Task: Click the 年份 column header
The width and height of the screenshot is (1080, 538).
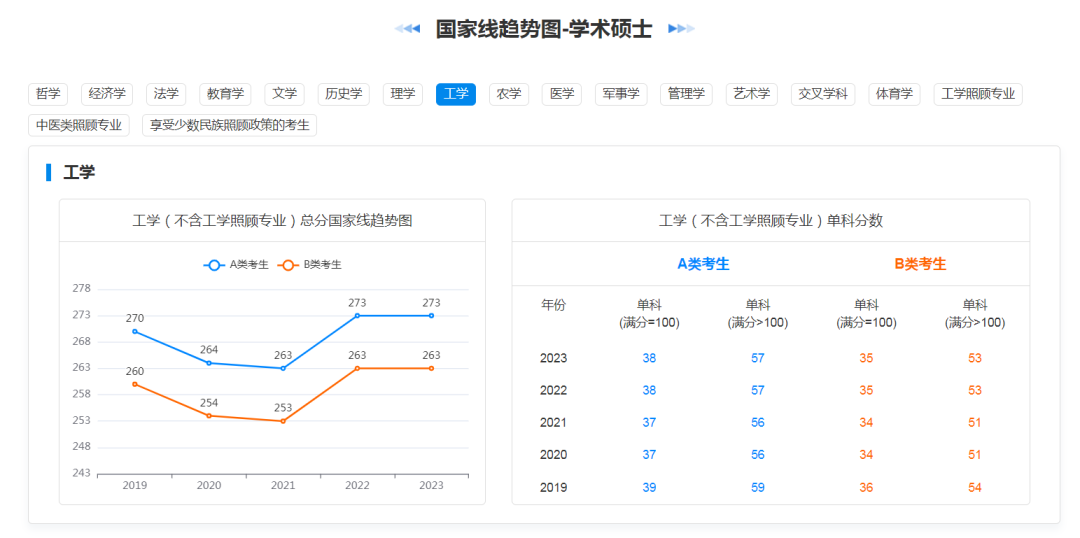Action: [x=553, y=305]
